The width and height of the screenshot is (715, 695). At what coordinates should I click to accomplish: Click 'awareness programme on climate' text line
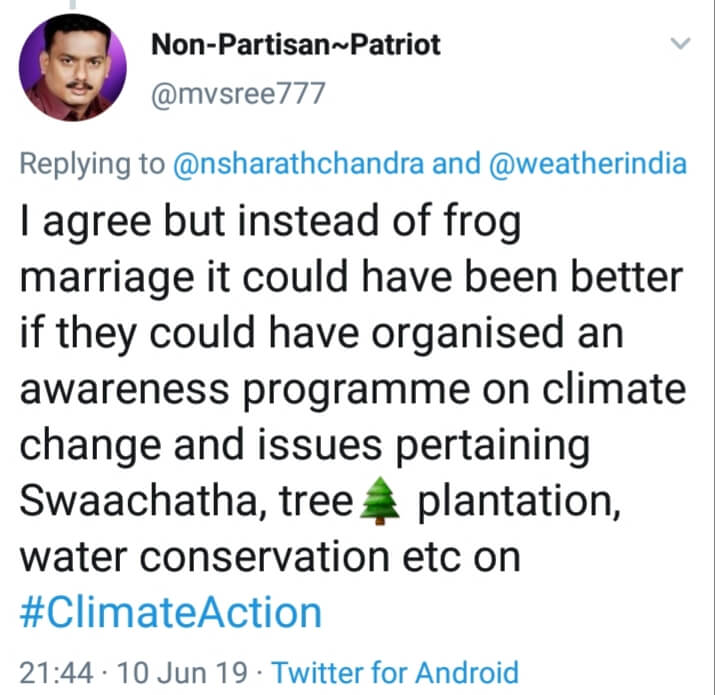350,389
